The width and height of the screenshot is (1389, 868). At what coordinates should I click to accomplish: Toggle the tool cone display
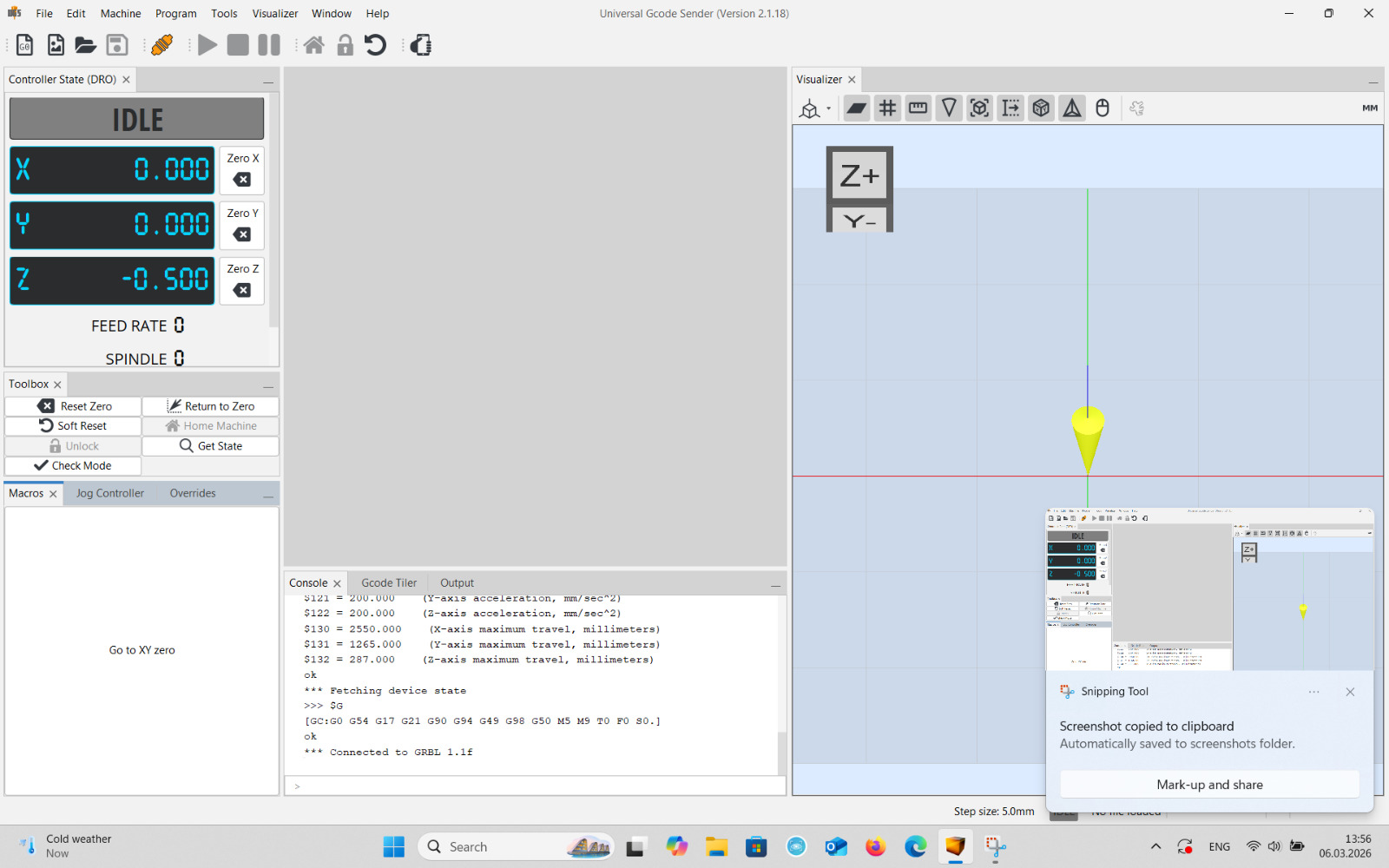[x=949, y=108]
